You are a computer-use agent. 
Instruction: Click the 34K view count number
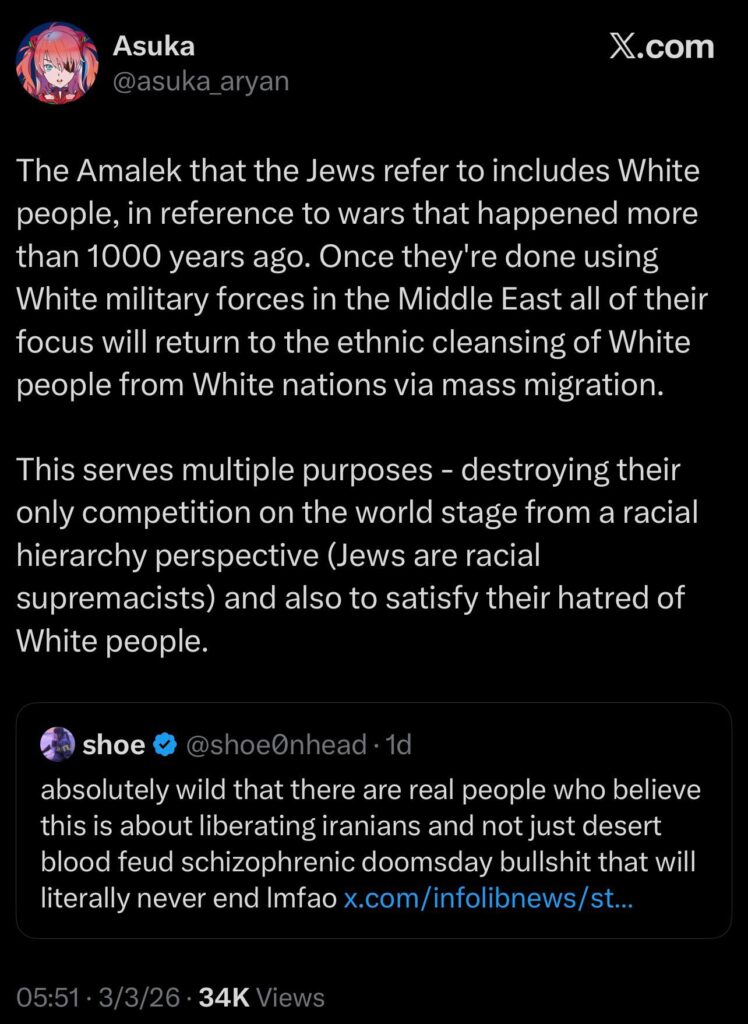224,997
